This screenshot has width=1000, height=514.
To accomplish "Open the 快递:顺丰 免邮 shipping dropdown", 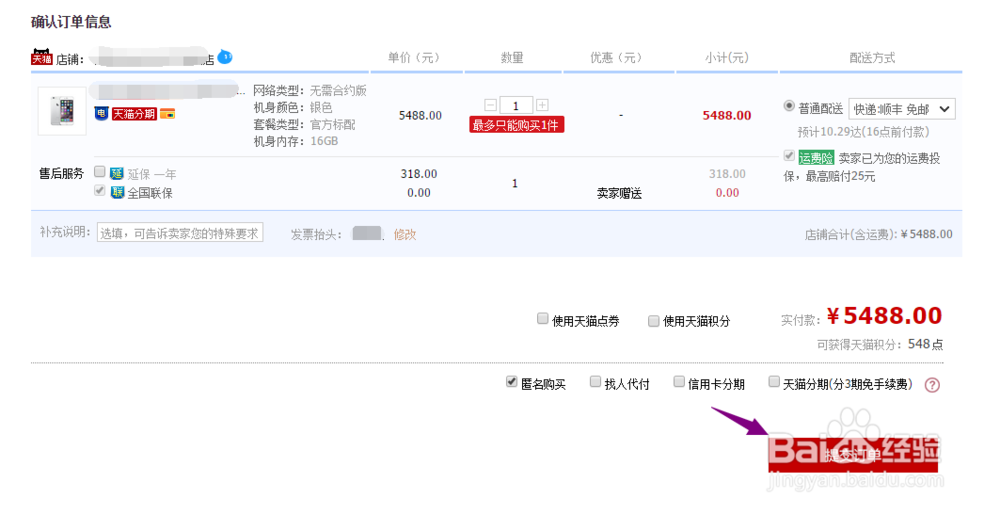I will tap(901, 108).
